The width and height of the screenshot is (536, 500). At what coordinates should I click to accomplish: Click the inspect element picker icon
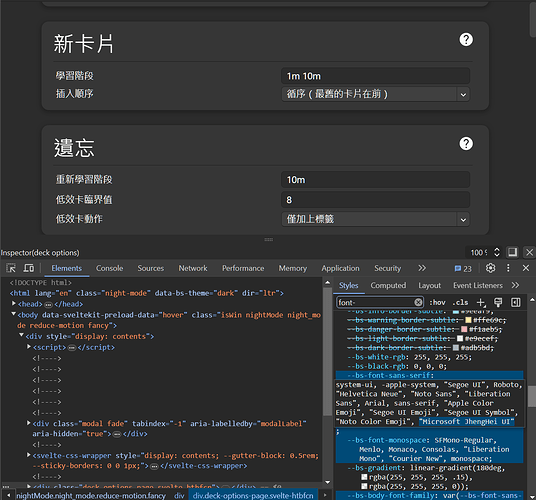coord(11,268)
